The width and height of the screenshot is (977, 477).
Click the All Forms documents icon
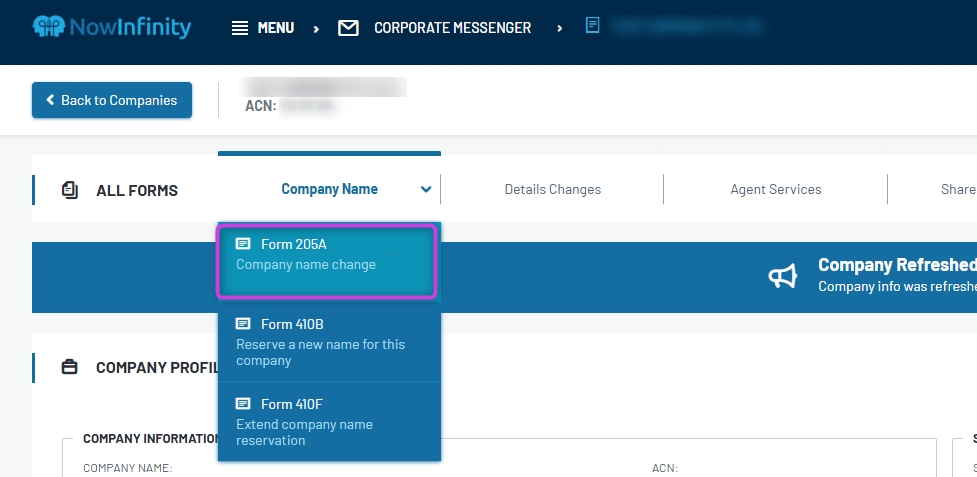coord(70,190)
